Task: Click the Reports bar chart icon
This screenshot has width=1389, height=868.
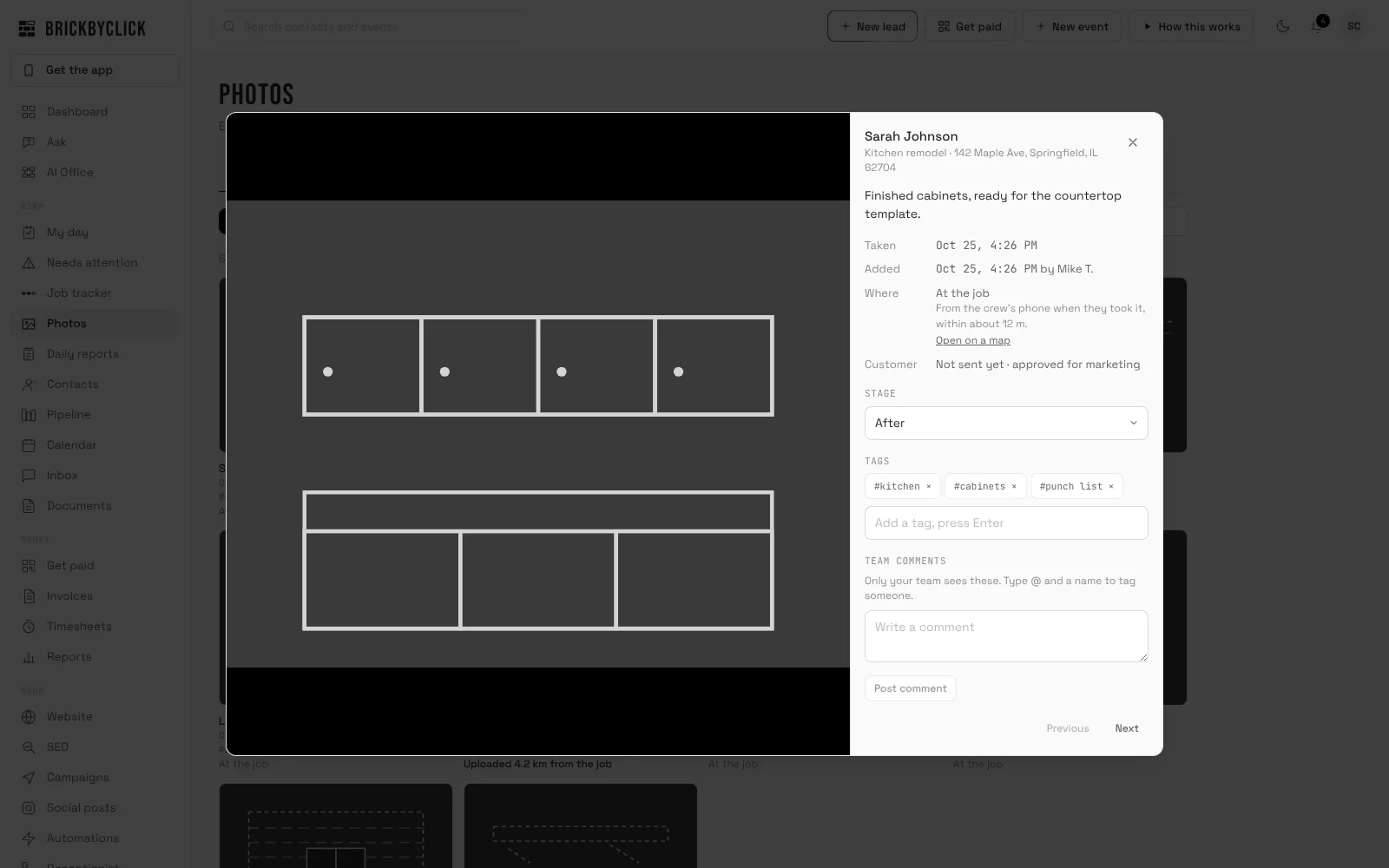Action: [29, 657]
